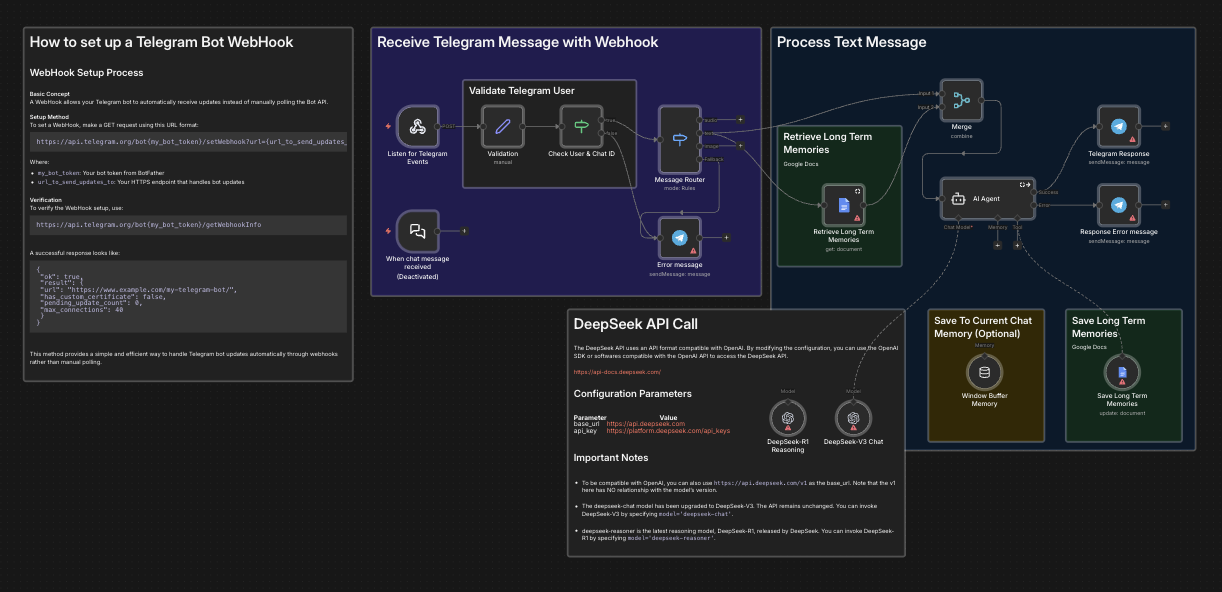Image resolution: width=1222 pixels, height=592 pixels.
Task: Click the trigger lightning bolt beside chat message node
Action: coord(388,231)
